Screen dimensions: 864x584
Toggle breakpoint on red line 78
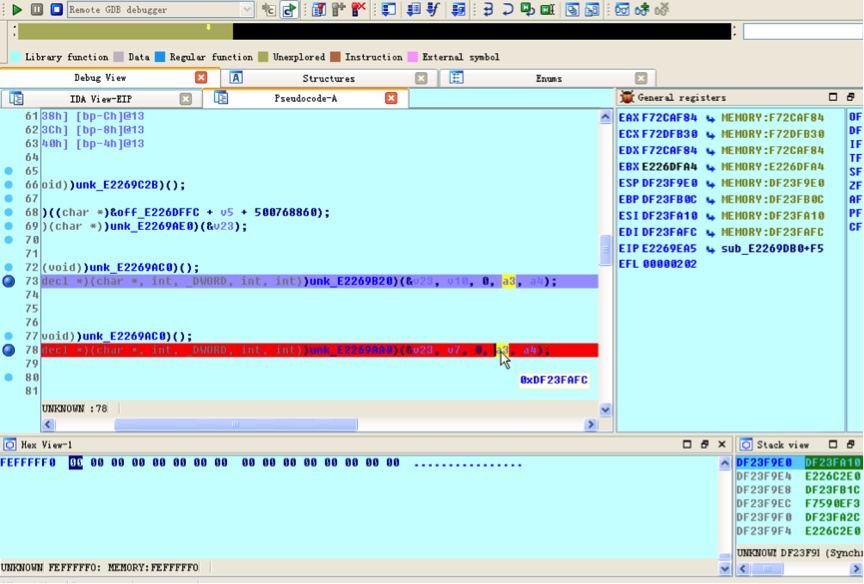(9, 350)
